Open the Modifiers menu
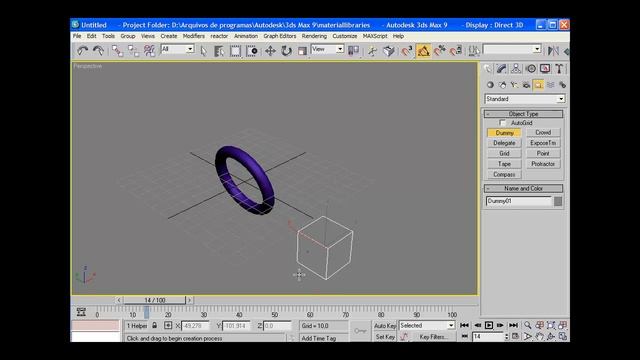 [193, 36]
